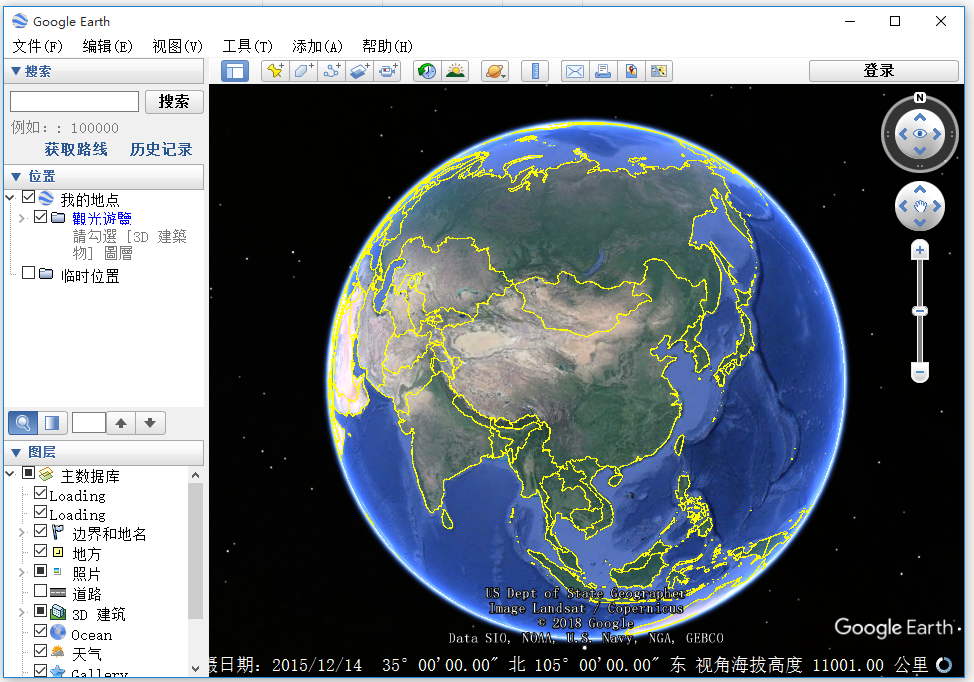Enable the 道路 roads layer checkbox
The width and height of the screenshot is (974, 682).
pos(41,592)
